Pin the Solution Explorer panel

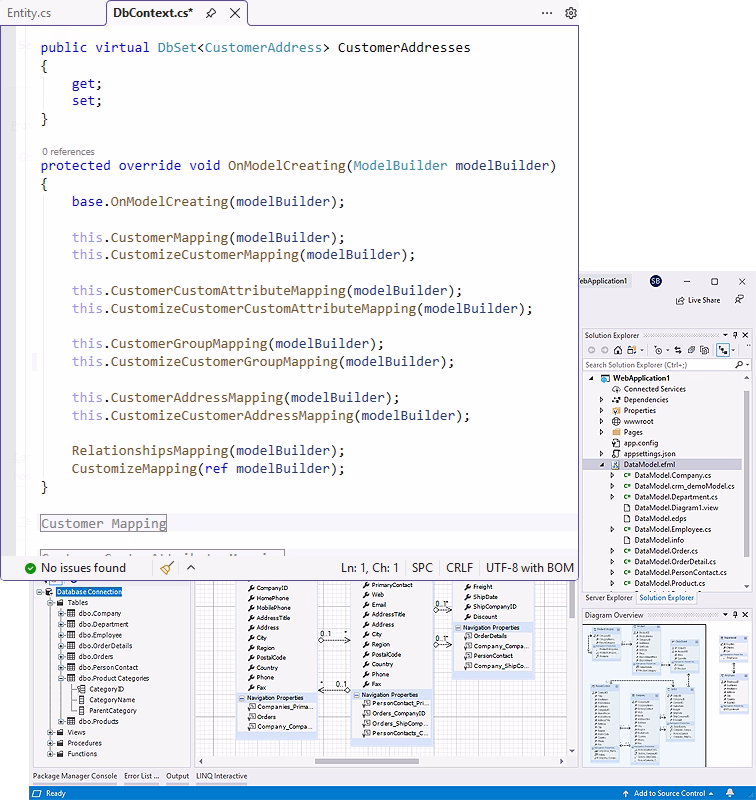735,335
